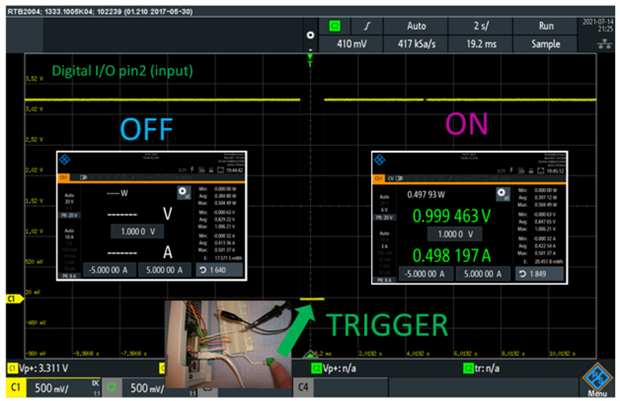Open the R&S Menu button
Screen dimensions: 620x401
coord(597,380)
